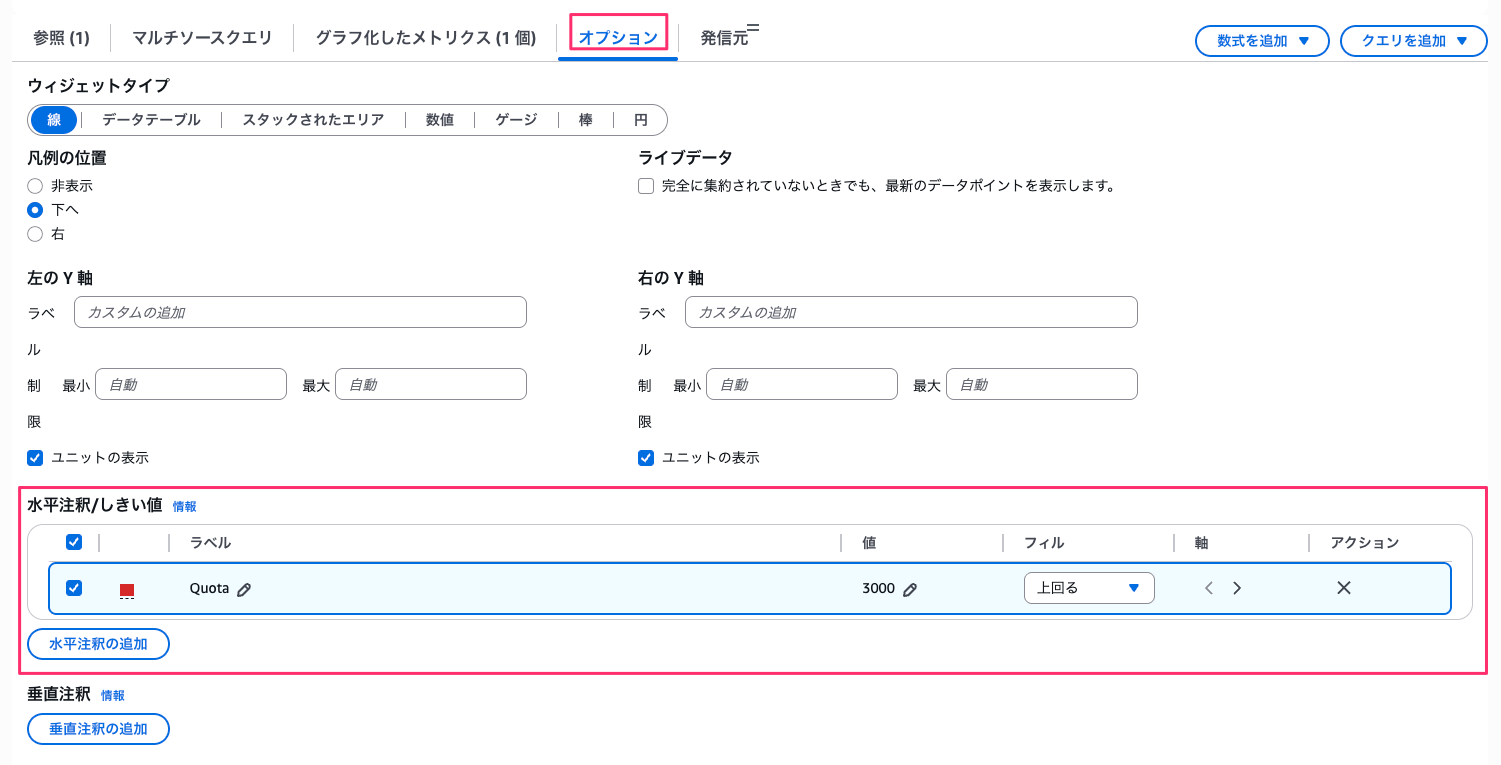The width and height of the screenshot is (1501, 765).
Task: Enable the ライブデータ checkbox
Action: pyautogui.click(x=645, y=185)
